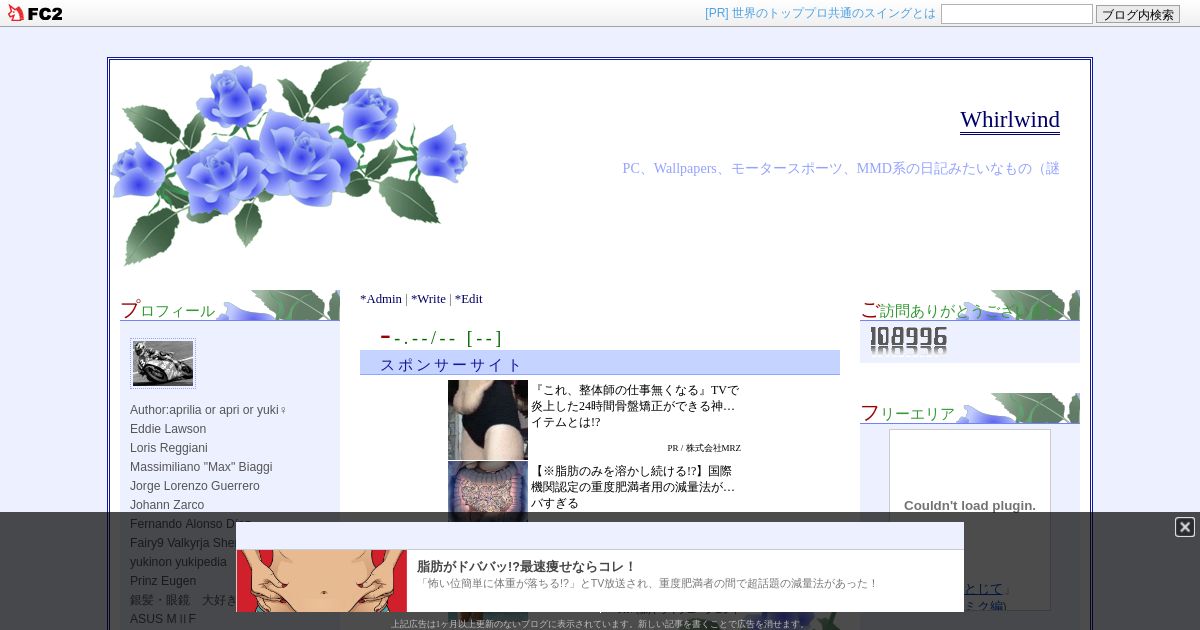Close the bottom ad overlay
The width and height of the screenshot is (1200, 630).
pyautogui.click(x=1185, y=527)
